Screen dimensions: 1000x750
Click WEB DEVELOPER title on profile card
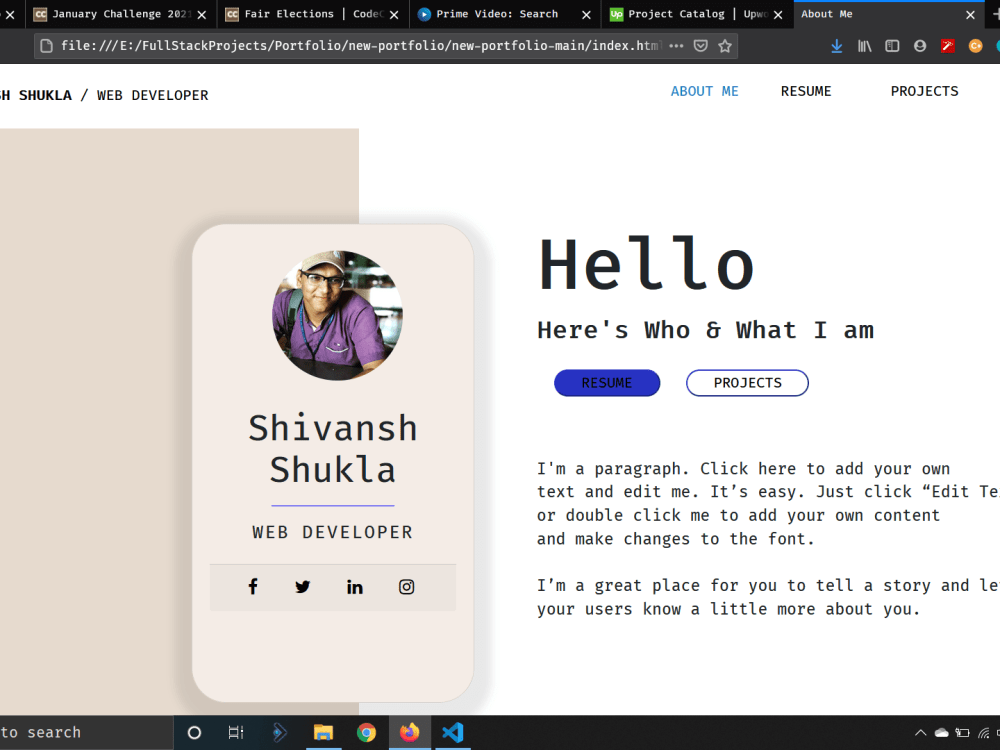coord(332,532)
